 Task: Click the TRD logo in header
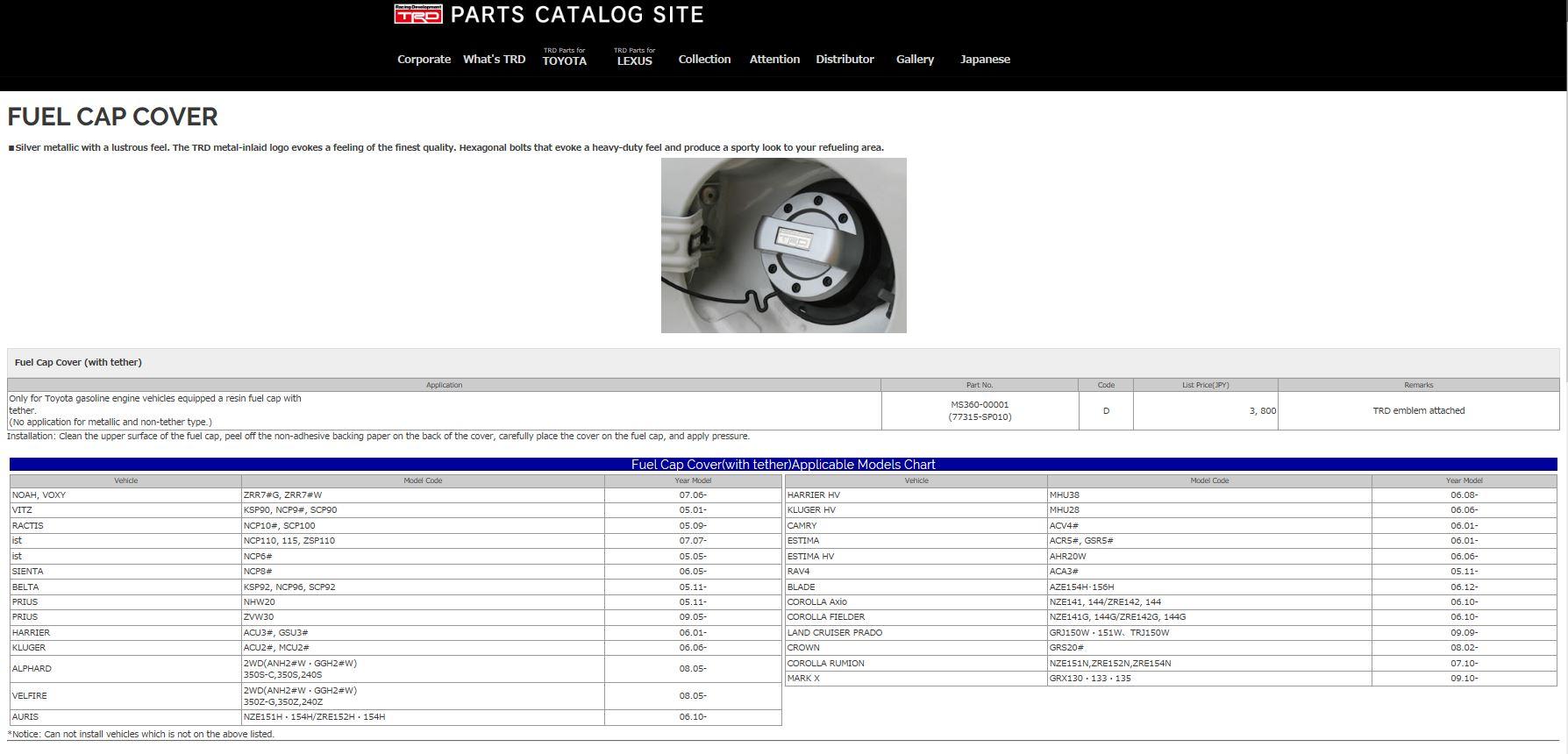417,14
